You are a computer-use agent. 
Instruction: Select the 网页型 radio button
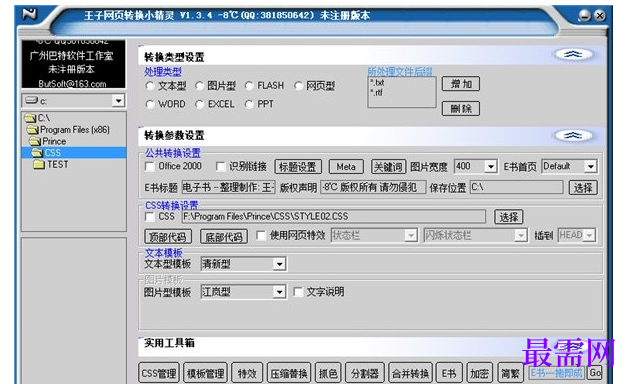coord(298,86)
